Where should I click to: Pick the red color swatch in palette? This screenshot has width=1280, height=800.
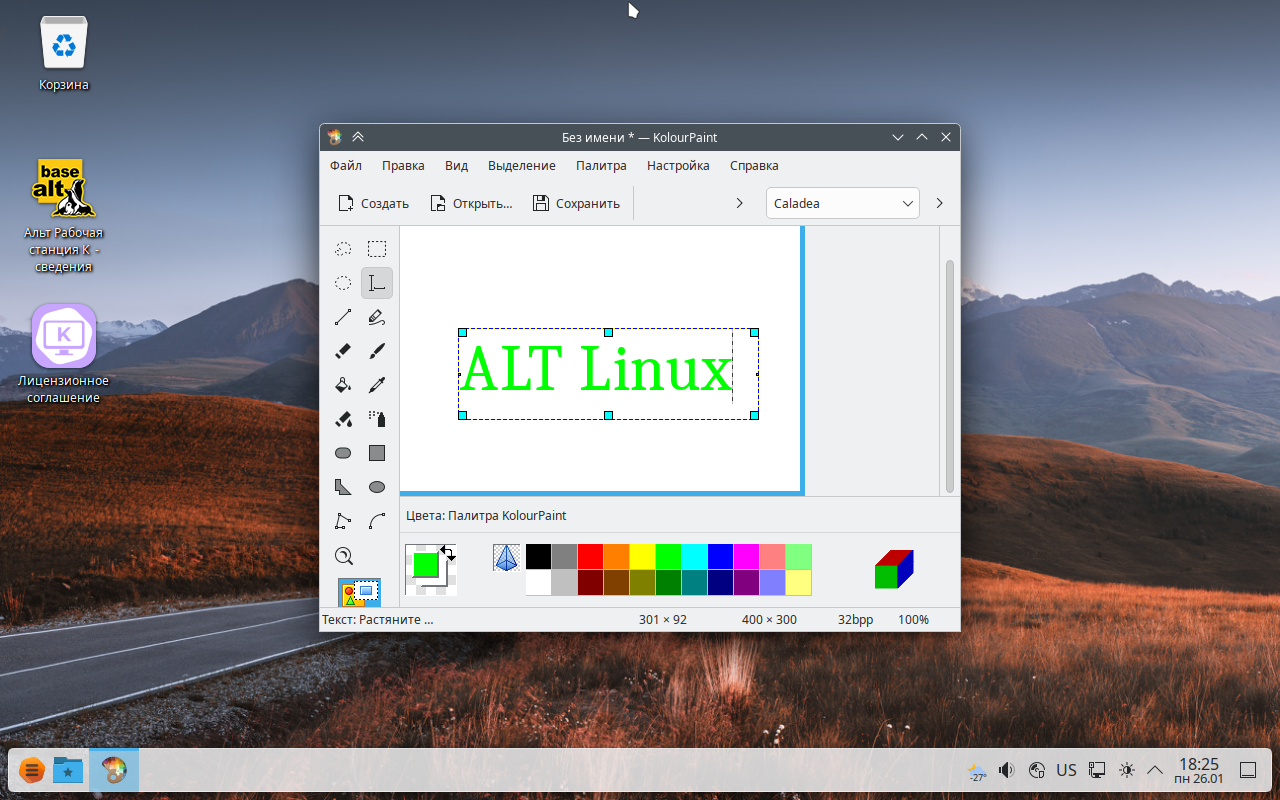click(x=590, y=556)
